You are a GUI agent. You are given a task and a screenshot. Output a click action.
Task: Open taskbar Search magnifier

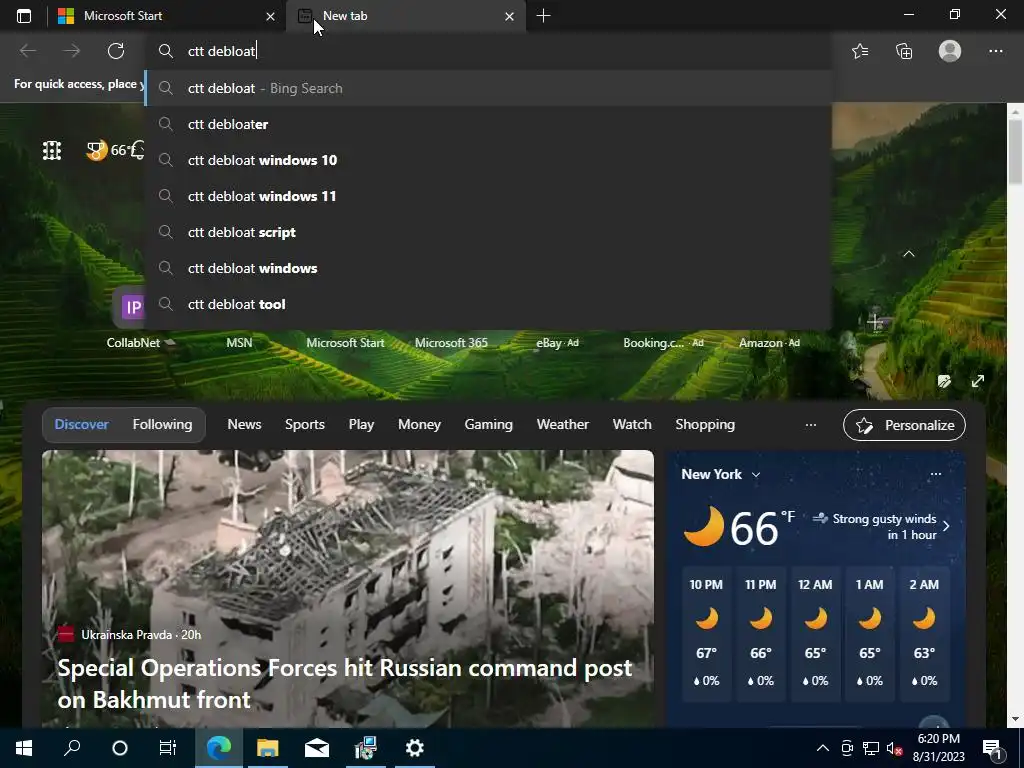pos(72,748)
